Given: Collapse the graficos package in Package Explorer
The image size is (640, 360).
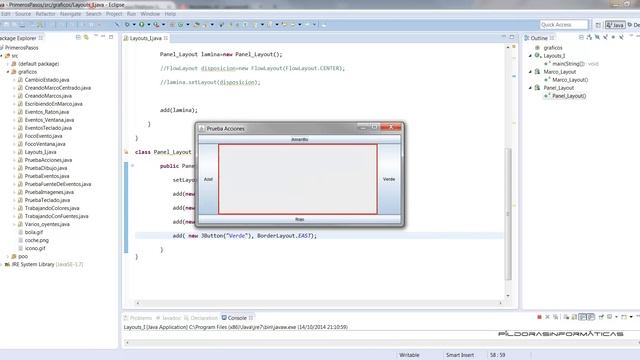Looking at the screenshot, I should click(8, 72).
